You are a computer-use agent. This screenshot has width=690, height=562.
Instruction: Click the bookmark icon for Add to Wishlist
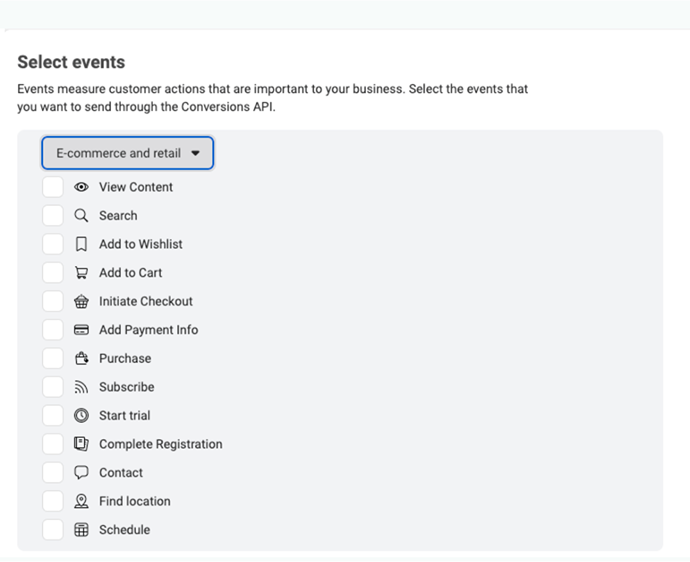click(x=81, y=244)
